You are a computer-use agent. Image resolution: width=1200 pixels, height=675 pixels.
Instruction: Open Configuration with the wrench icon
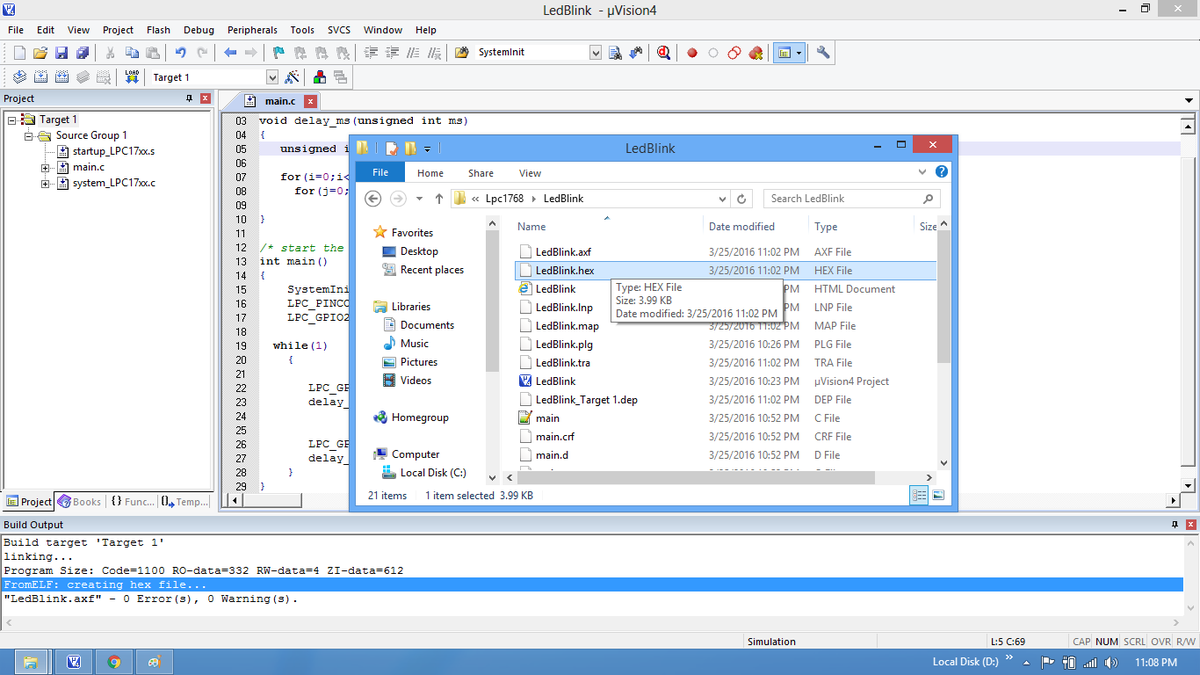(823, 52)
